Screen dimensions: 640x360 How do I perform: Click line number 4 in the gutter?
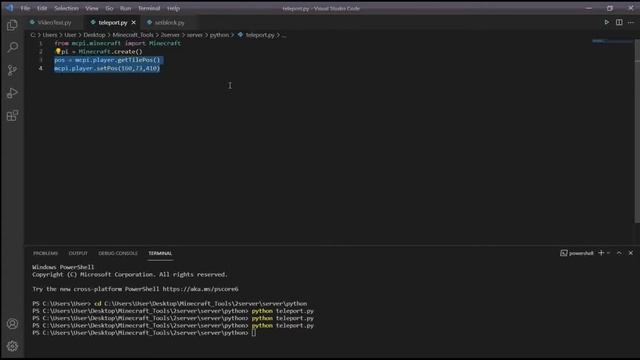41,68
